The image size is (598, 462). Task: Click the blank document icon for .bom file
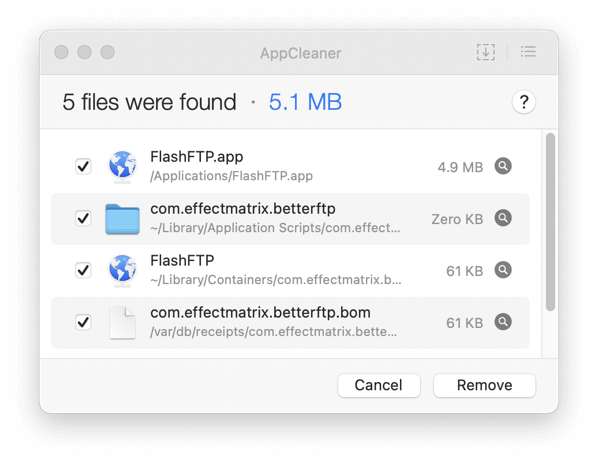tap(122, 323)
